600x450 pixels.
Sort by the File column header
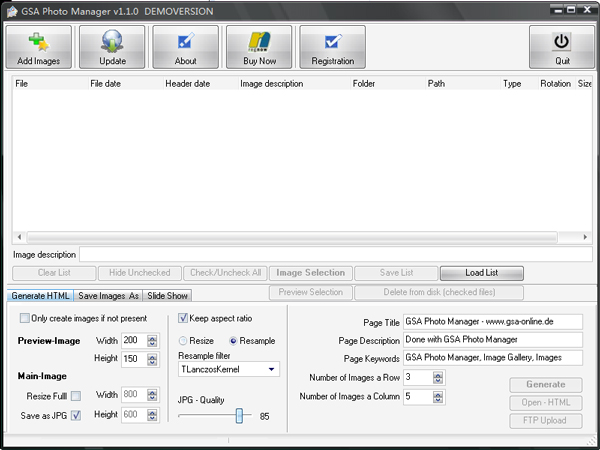pyautogui.click(x=50, y=83)
